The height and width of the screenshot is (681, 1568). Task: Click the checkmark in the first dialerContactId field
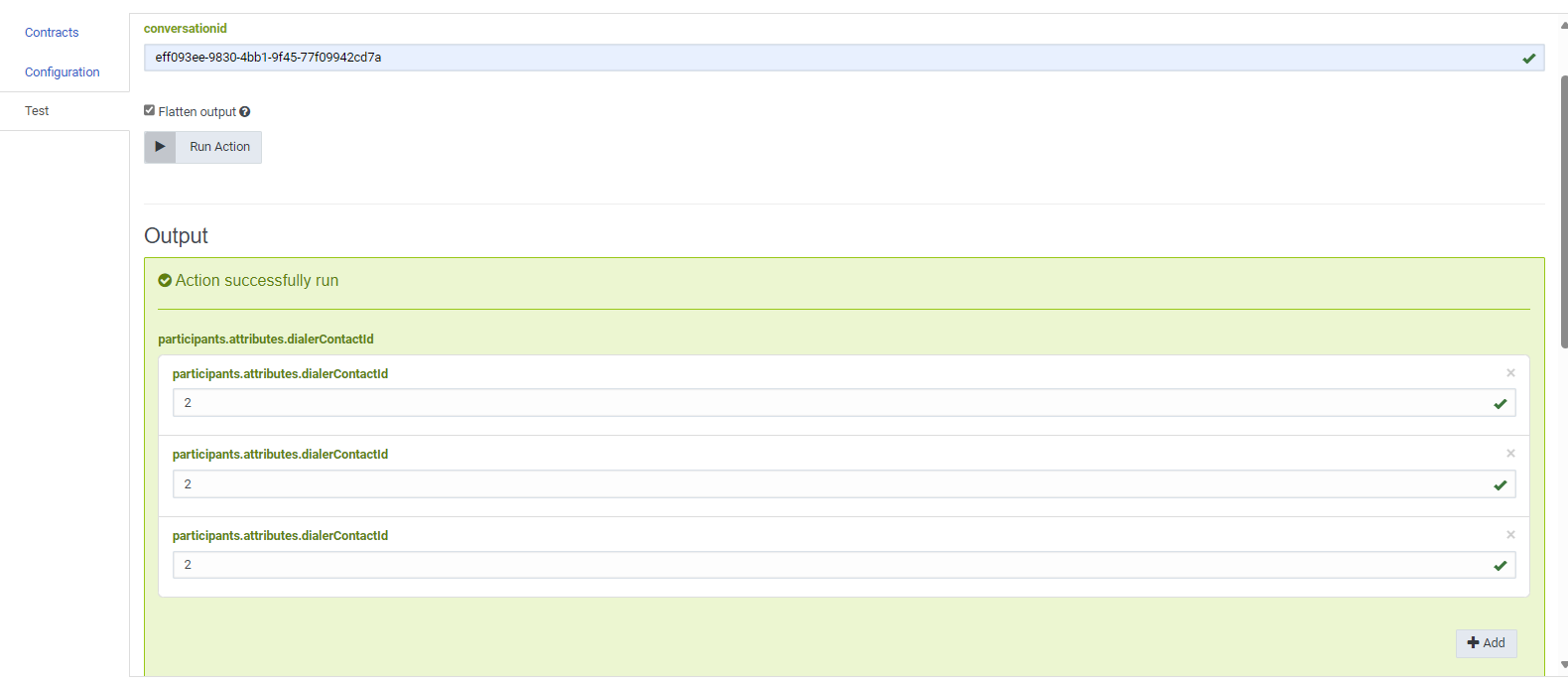[1500, 404]
